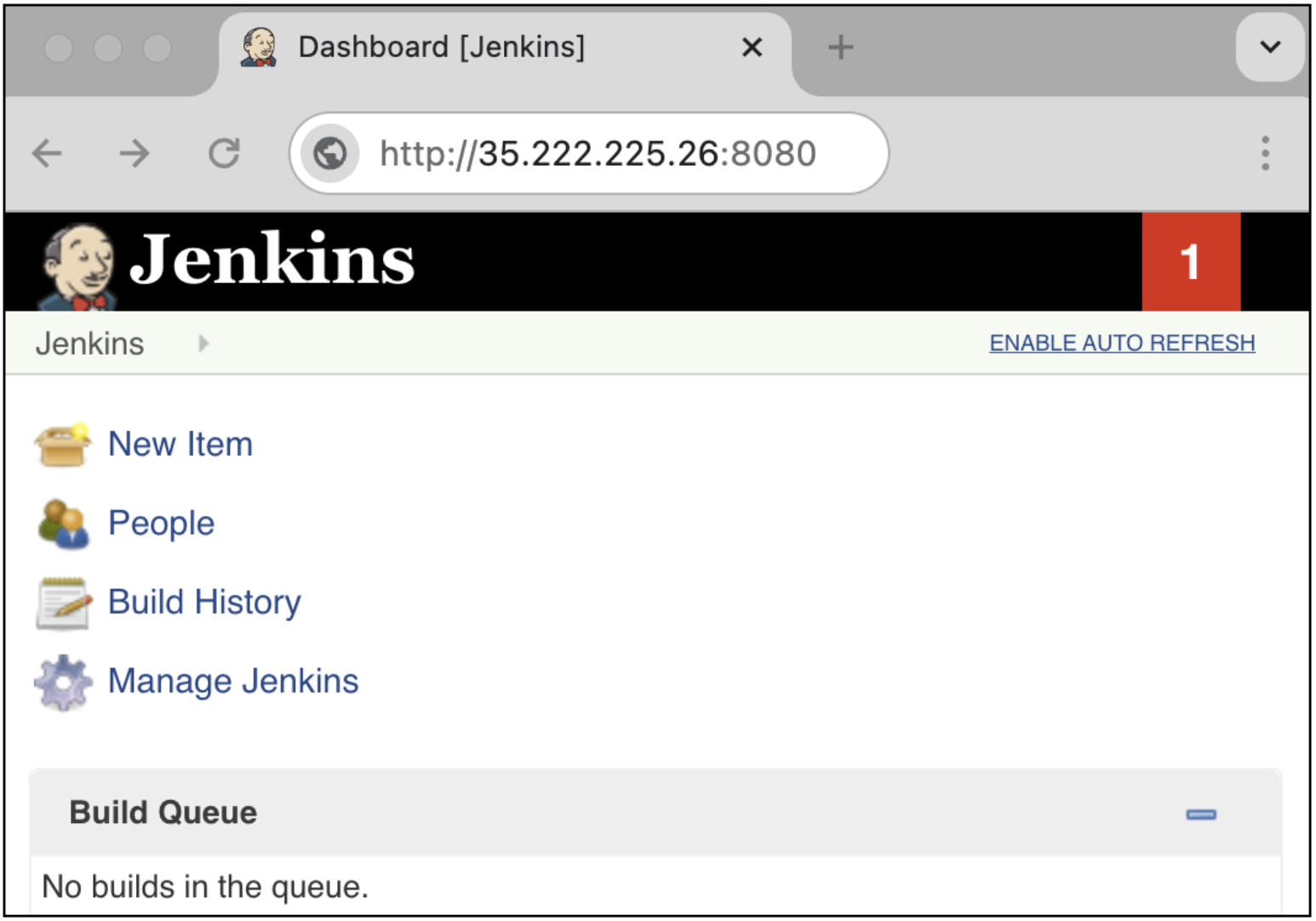Click ENABLE AUTO REFRESH link

pos(1122,343)
